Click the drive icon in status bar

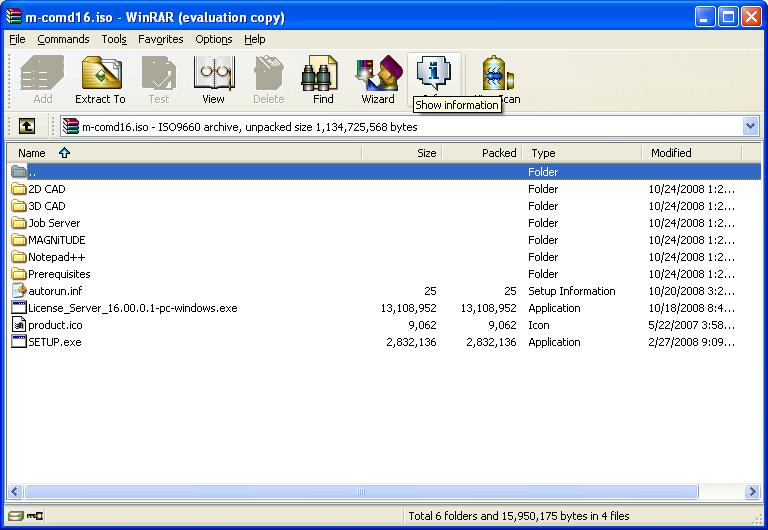click(16, 516)
